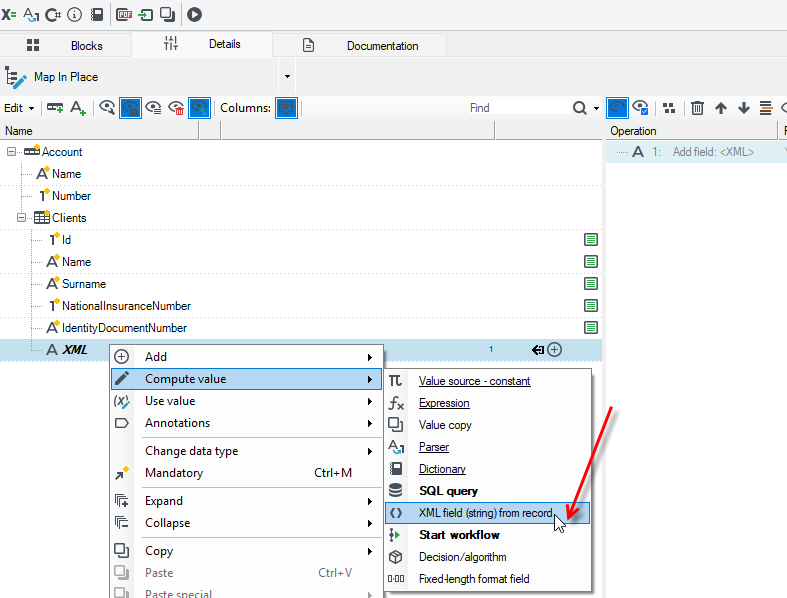Choose Expression in Compute value submenu
Image resolution: width=787 pixels, height=598 pixels.
tap(487, 403)
